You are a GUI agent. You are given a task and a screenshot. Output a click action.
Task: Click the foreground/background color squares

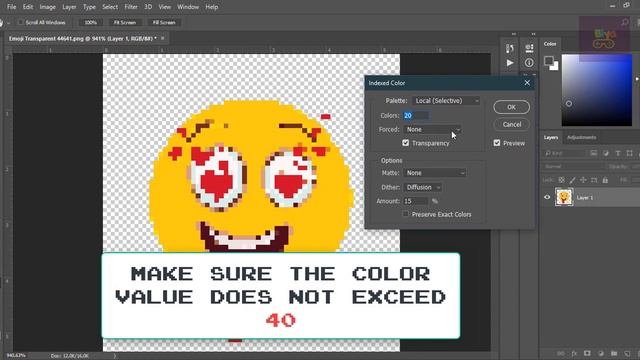(551, 63)
